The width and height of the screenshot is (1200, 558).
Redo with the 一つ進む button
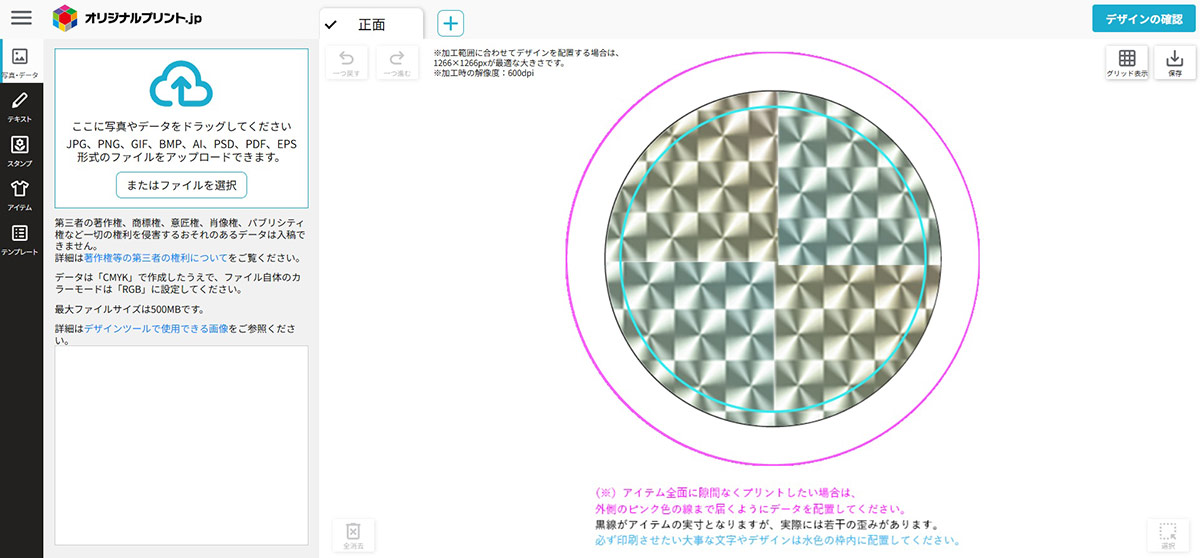pos(397,62)
